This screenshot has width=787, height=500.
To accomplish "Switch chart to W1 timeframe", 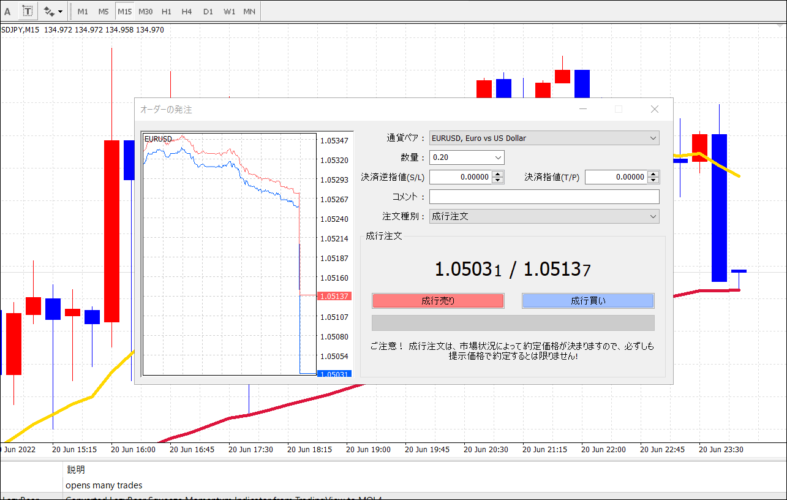I will click(229, 11).
